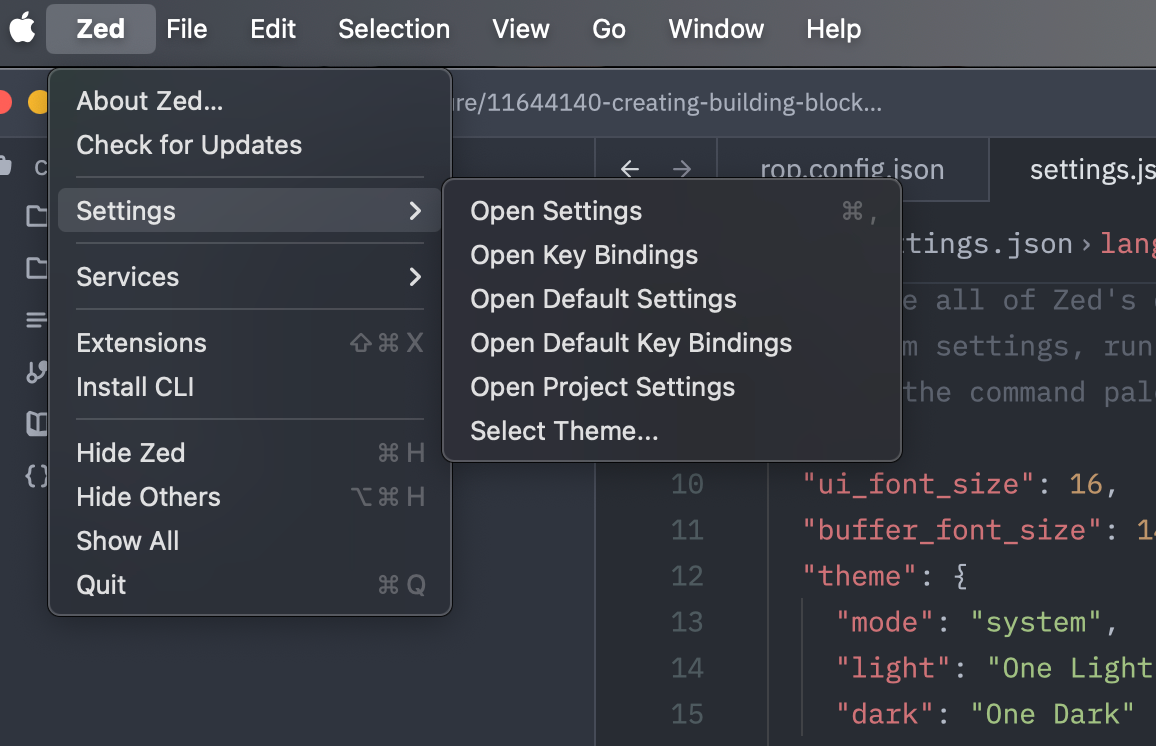Click Check for Updates

coord(189,145)
